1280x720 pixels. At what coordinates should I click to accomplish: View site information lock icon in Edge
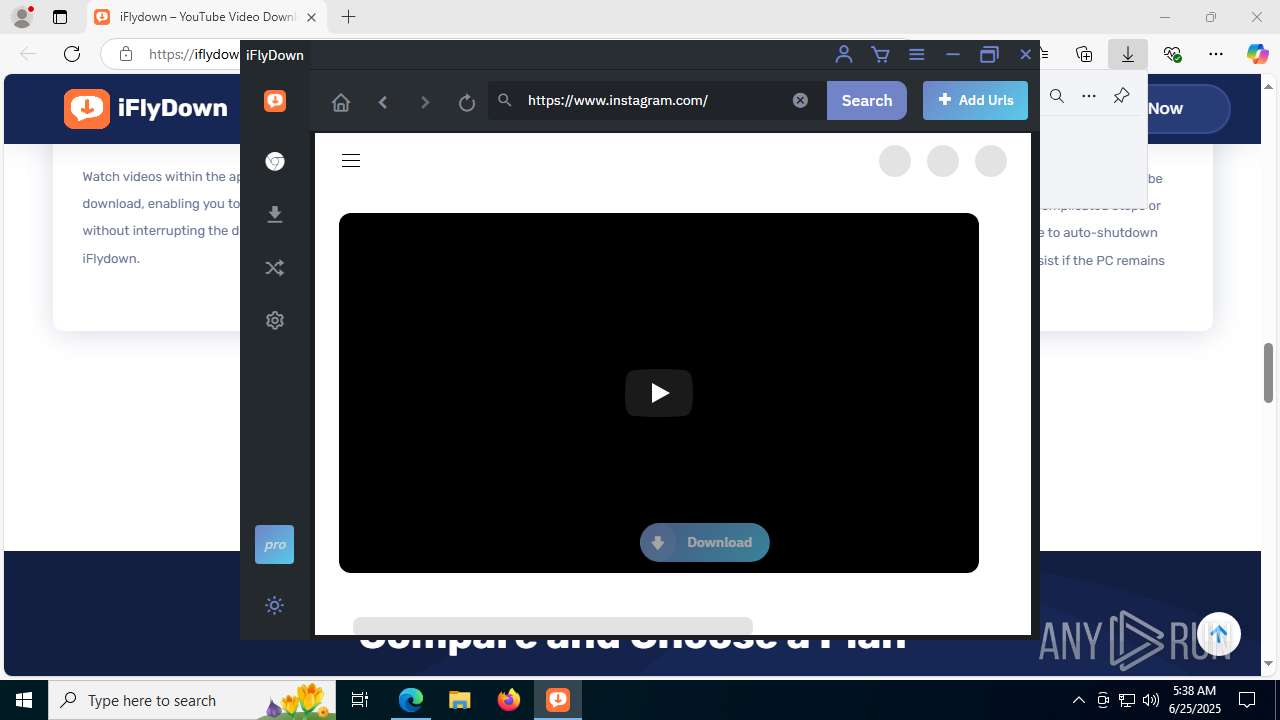click(125, 54)
